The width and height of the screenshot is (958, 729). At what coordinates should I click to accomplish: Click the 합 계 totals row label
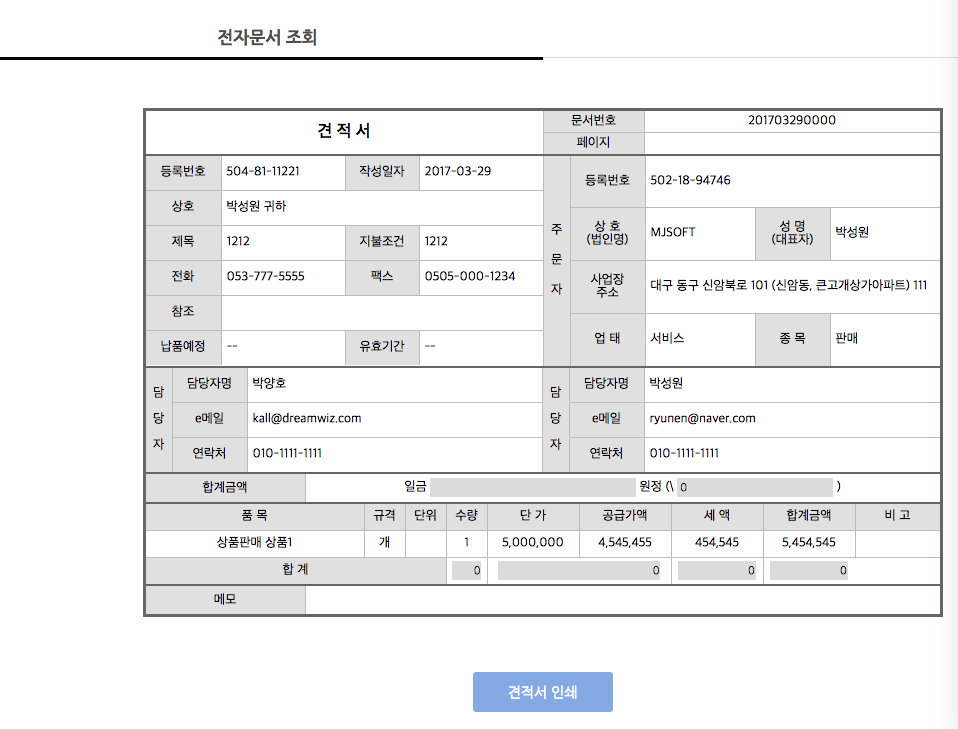(296, 570)
